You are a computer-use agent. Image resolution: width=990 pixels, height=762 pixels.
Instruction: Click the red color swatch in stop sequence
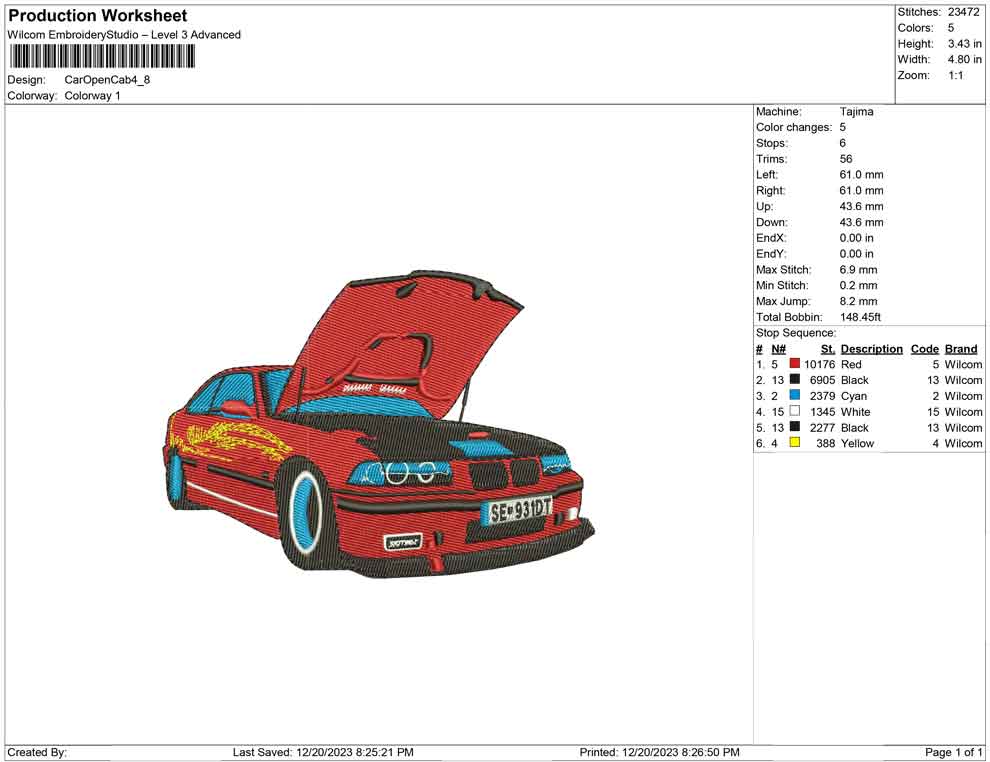point(794,364)
